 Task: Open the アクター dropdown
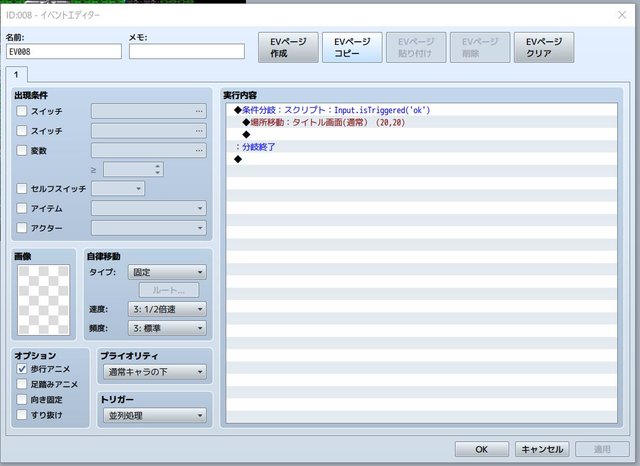[x=149, y=228]
